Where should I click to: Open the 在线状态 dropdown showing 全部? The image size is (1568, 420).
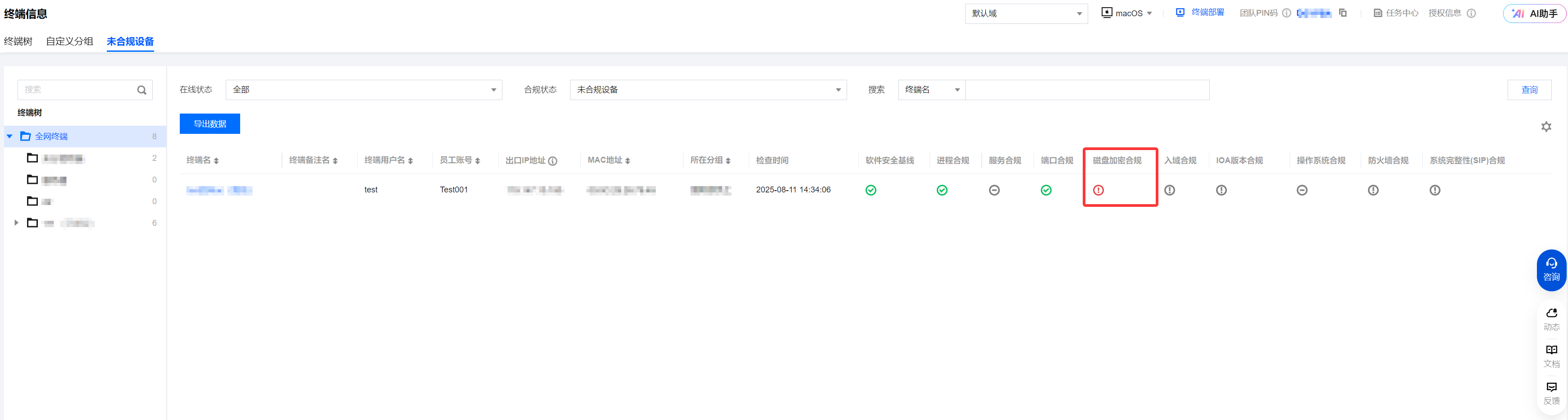(x=364, y=90)
